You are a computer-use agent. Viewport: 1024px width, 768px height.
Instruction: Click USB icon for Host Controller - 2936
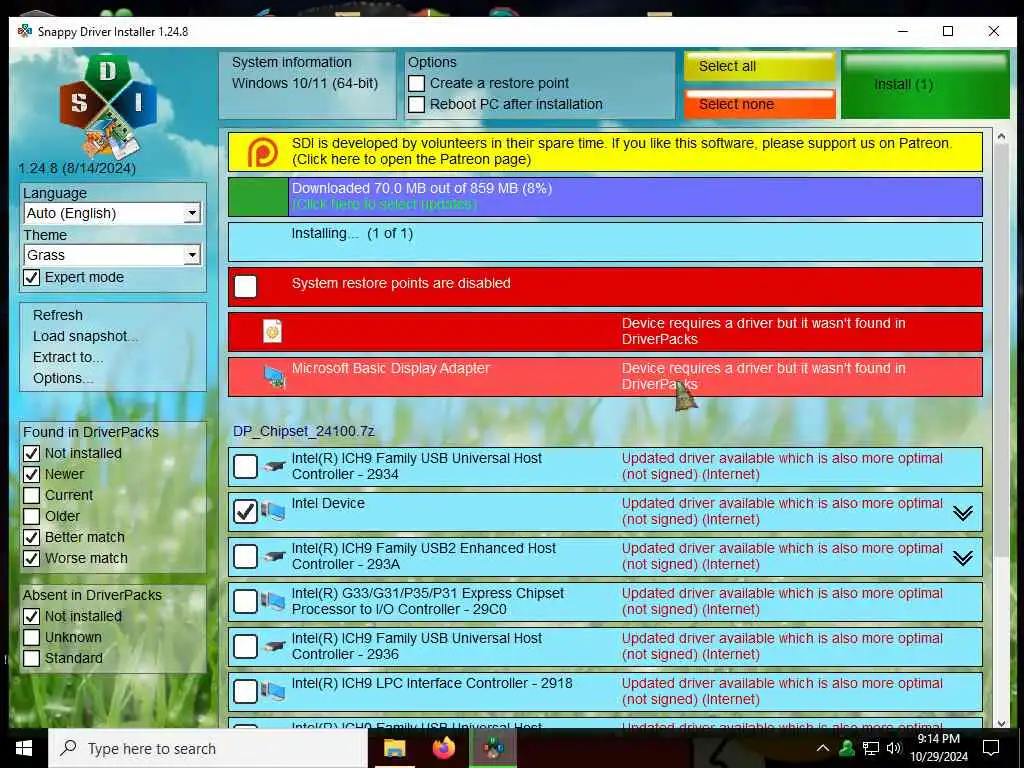pos(274,647)
